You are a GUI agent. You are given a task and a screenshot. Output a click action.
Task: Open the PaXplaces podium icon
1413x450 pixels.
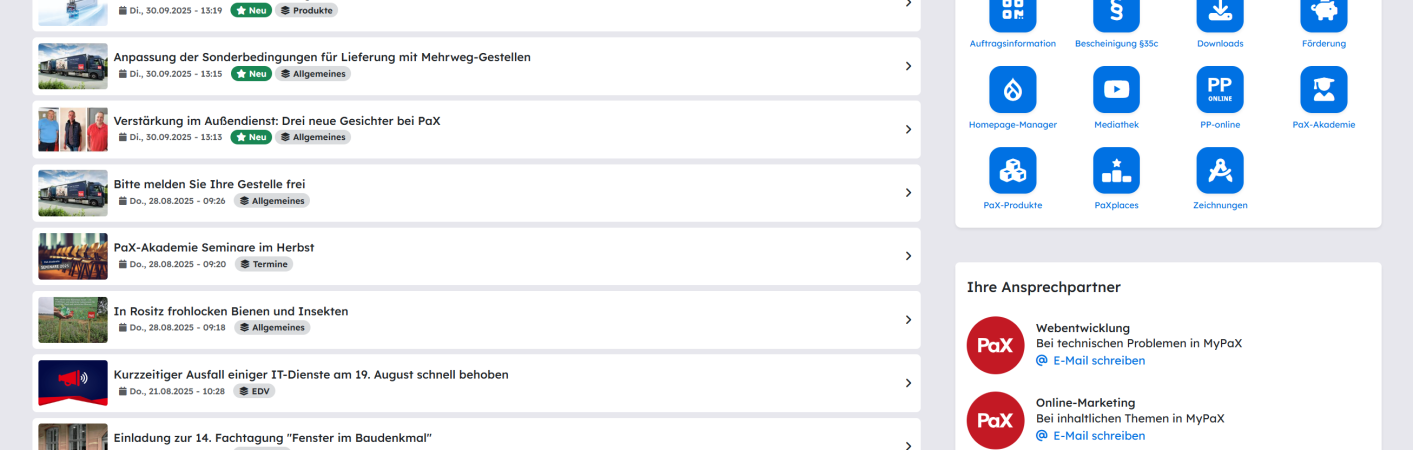tap(1116, 170)
